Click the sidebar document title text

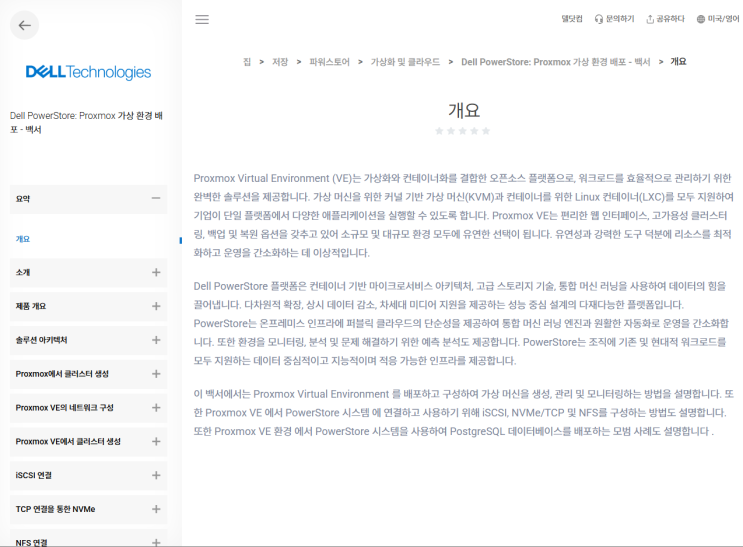pyautogui.click(x=86, y=122)
